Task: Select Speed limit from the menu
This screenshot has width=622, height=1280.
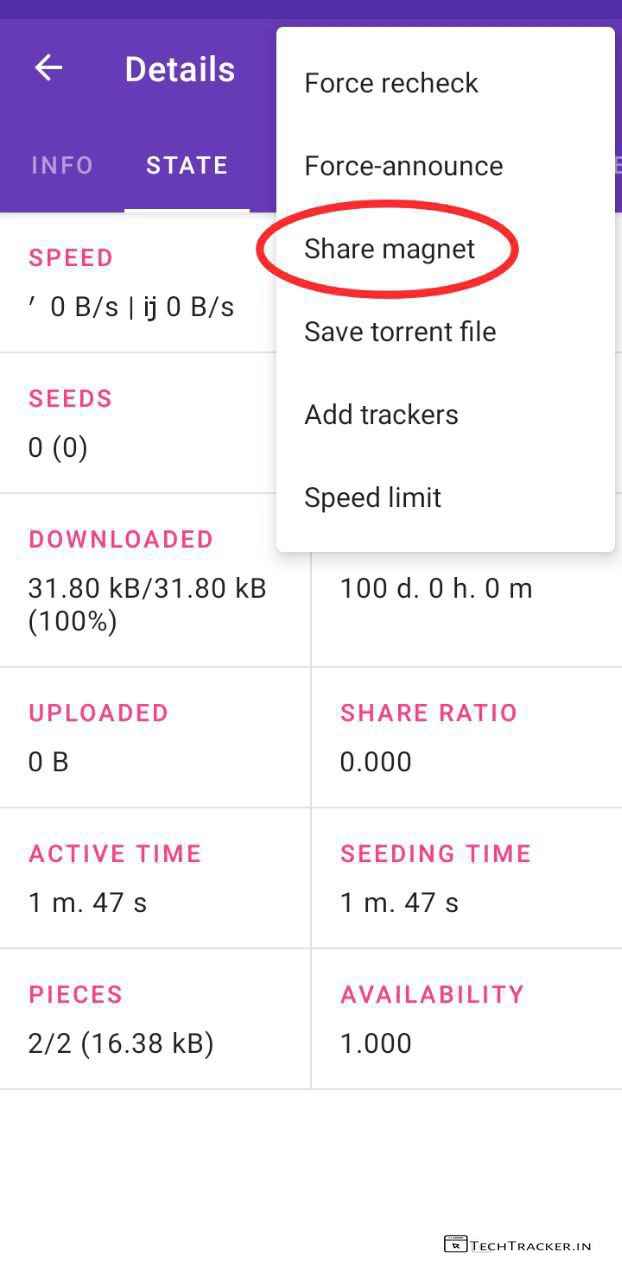Action: tap(372, 498)
